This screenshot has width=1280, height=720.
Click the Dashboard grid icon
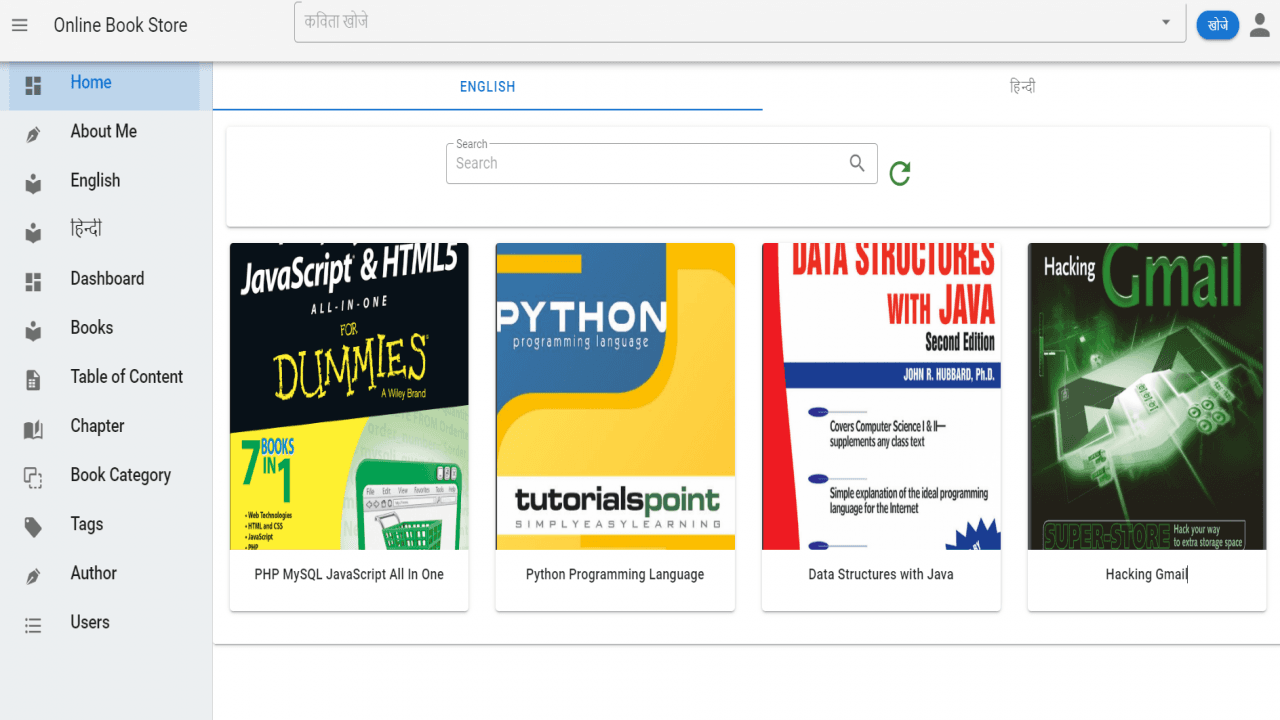[x=33, y=282]
